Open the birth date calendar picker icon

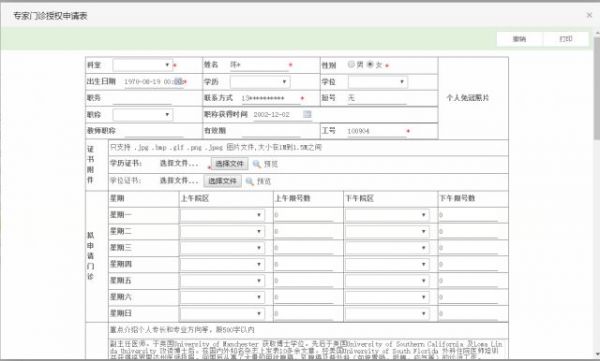[178, 82]
